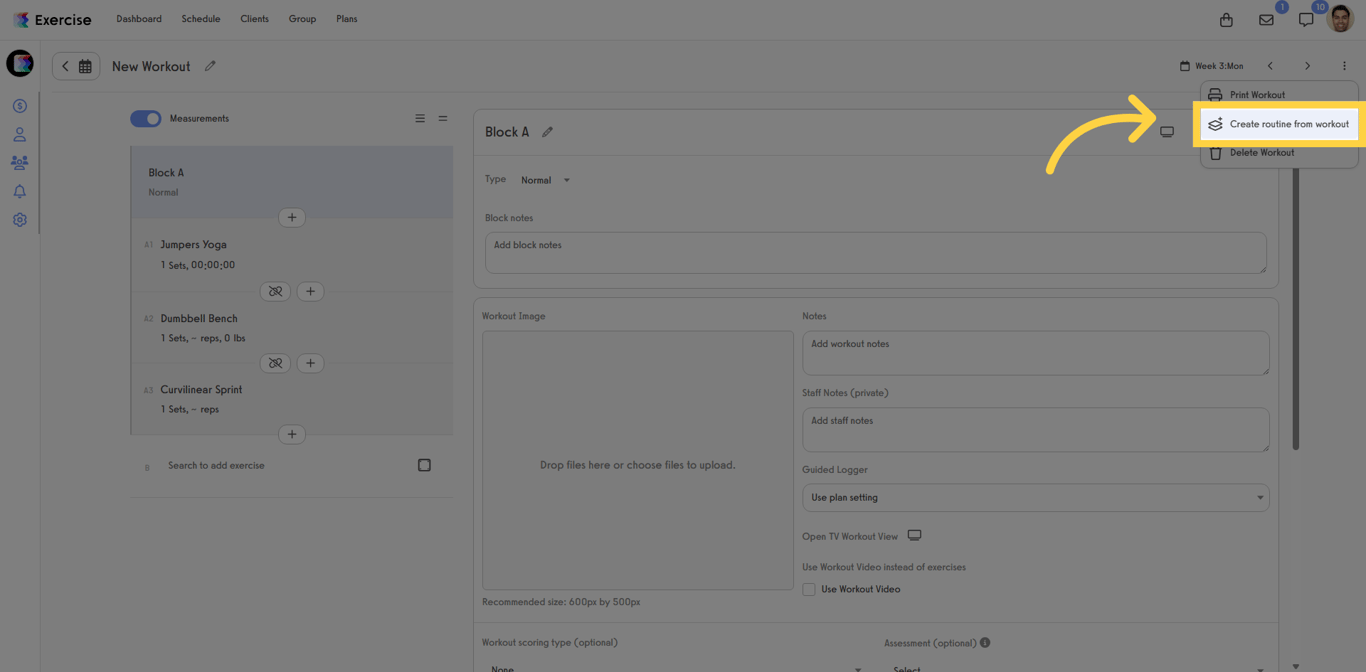Click the file upload drop area
This screenshot has height=672, width=1366.
click(x=637, y=463)
